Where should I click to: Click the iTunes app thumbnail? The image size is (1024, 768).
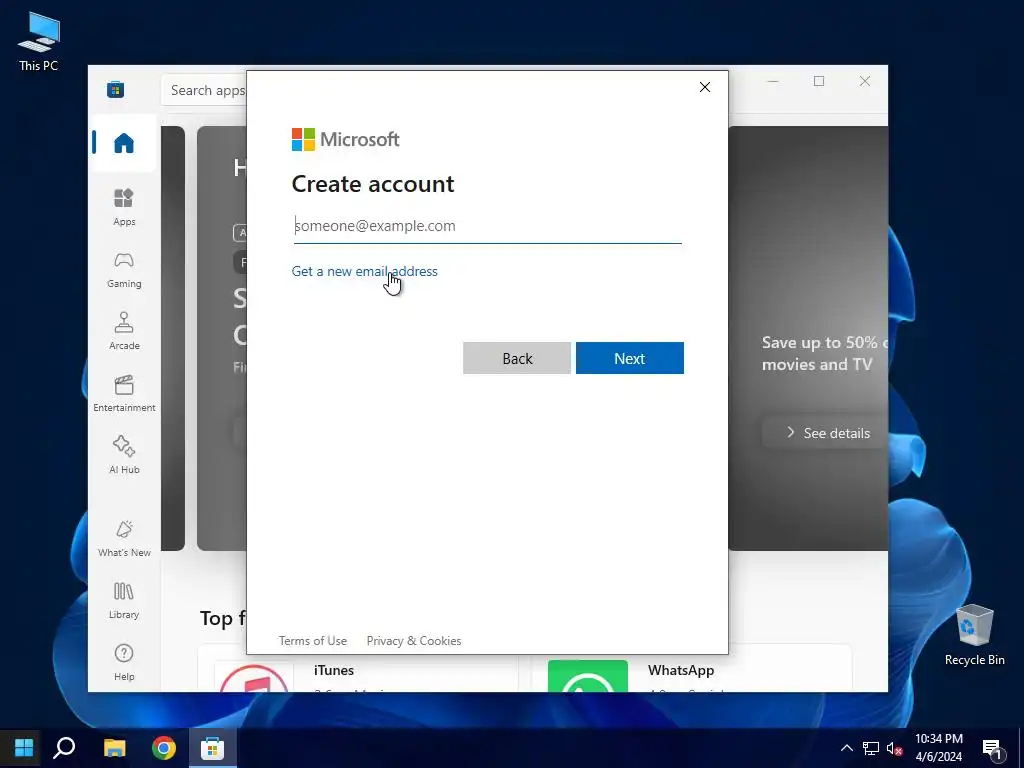254,677
